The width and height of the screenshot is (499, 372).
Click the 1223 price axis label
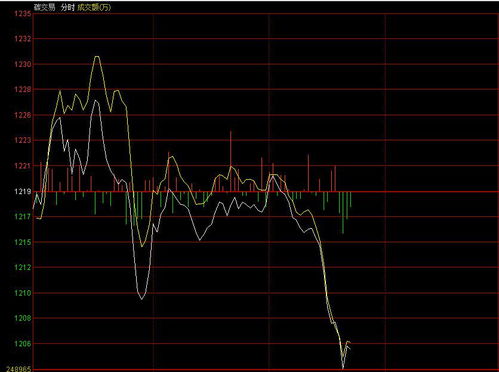[23, 140]
